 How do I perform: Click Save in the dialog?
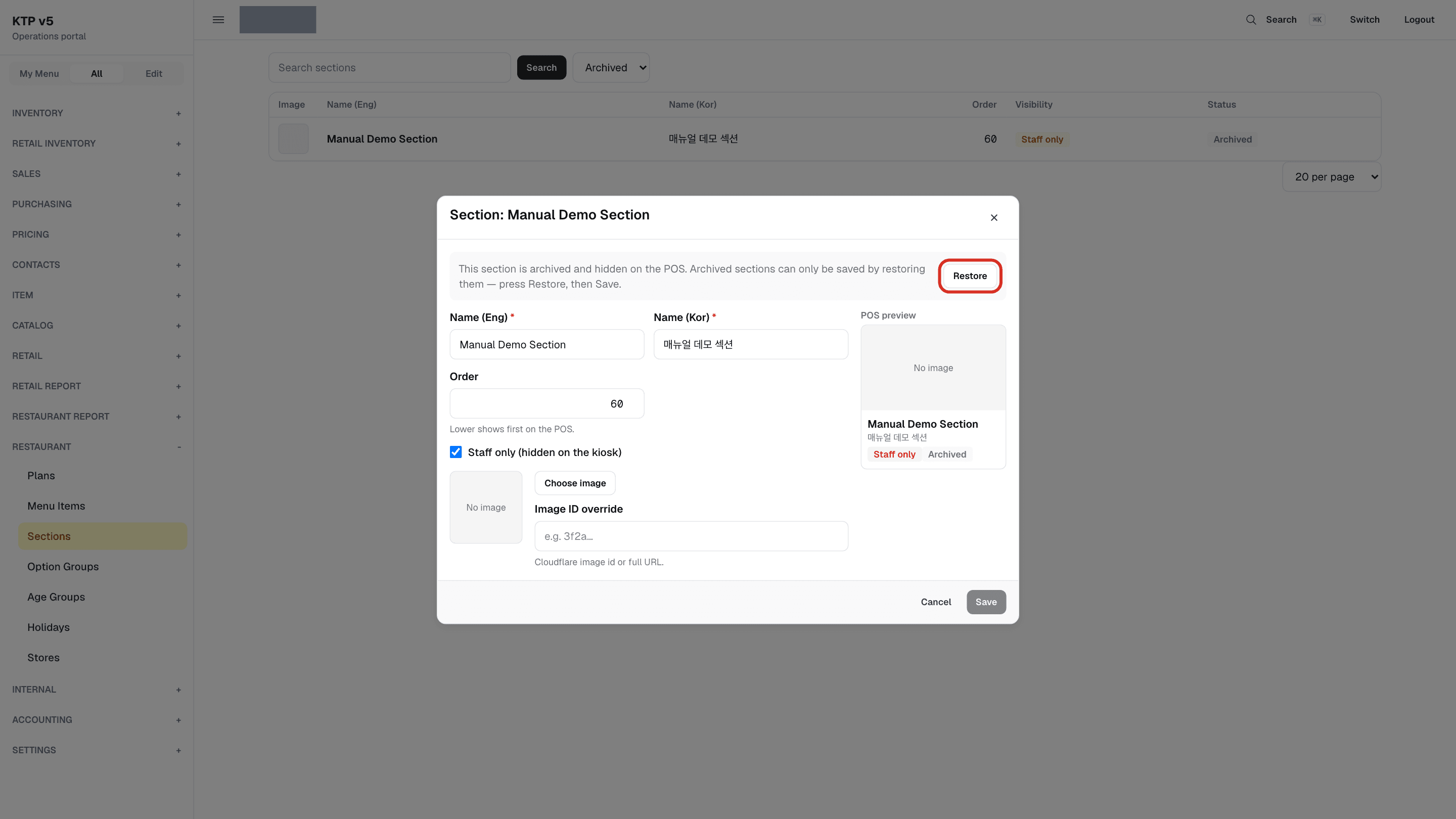(x=986, y=602)
